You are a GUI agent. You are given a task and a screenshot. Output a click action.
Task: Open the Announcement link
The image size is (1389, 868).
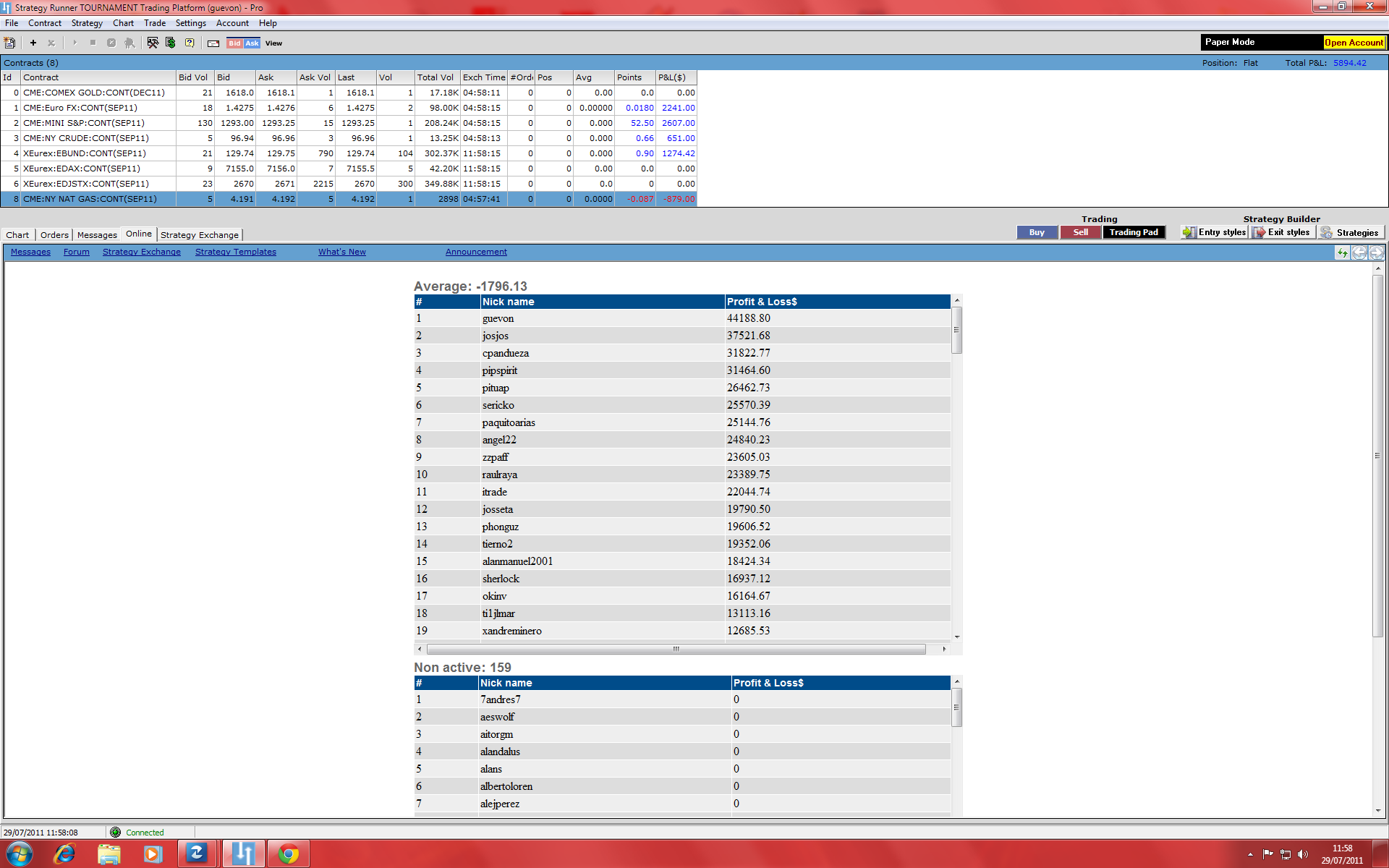pos(476,252)
